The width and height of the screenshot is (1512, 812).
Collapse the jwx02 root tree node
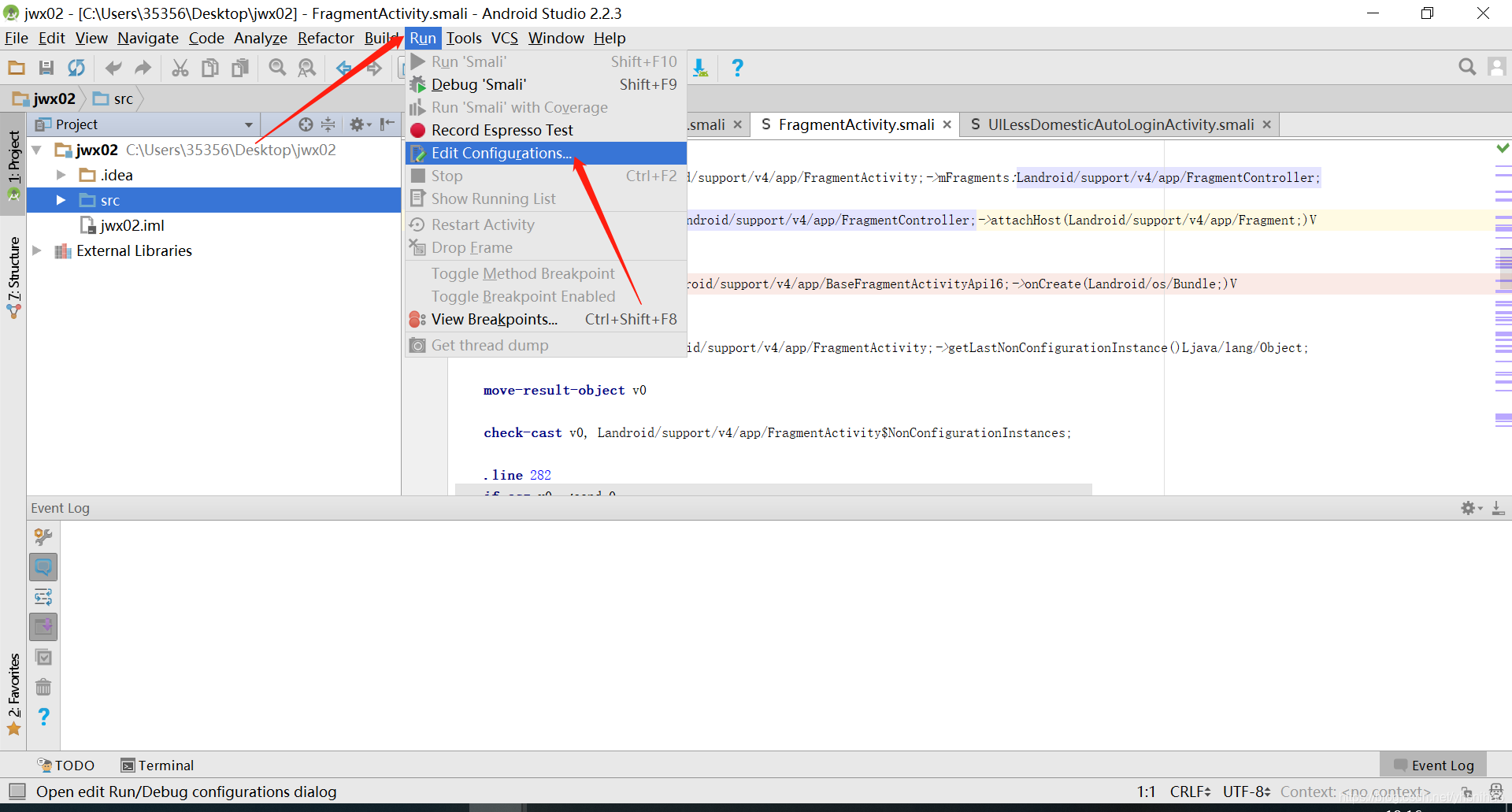click(x=36, y=150)
